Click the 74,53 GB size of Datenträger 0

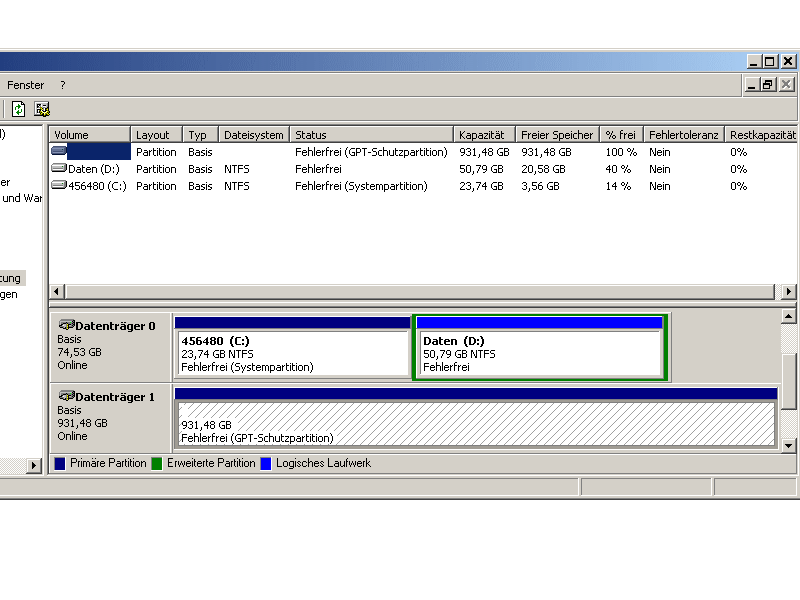[80, 352]
